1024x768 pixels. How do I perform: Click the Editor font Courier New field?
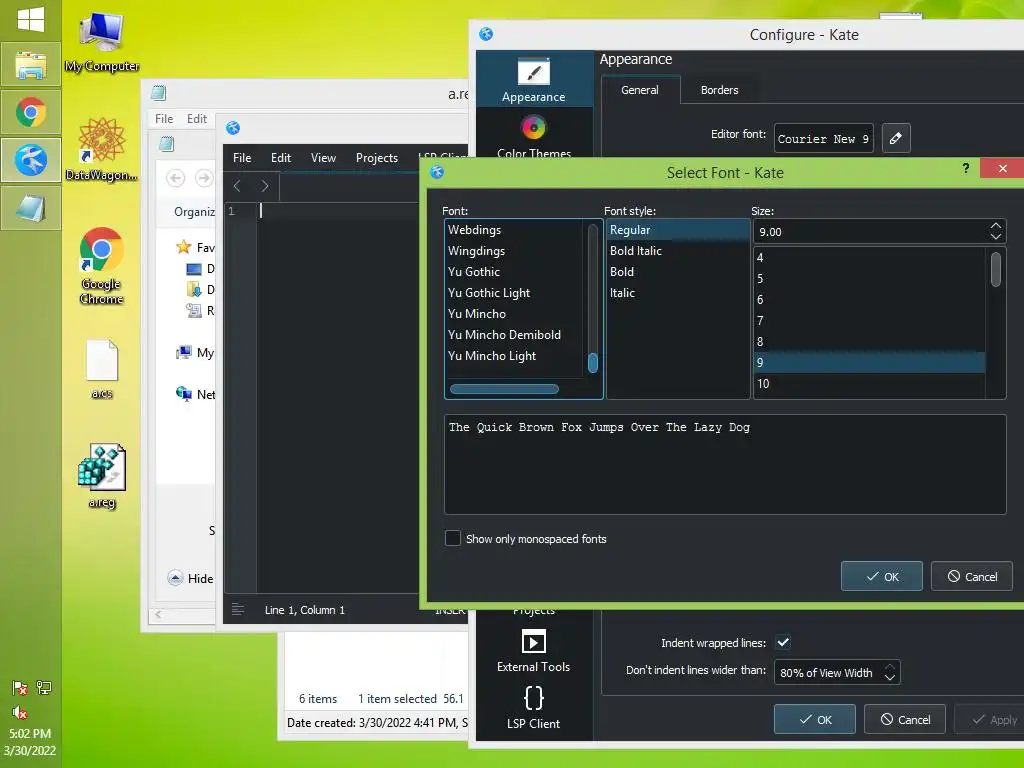[x=823, y=138]
